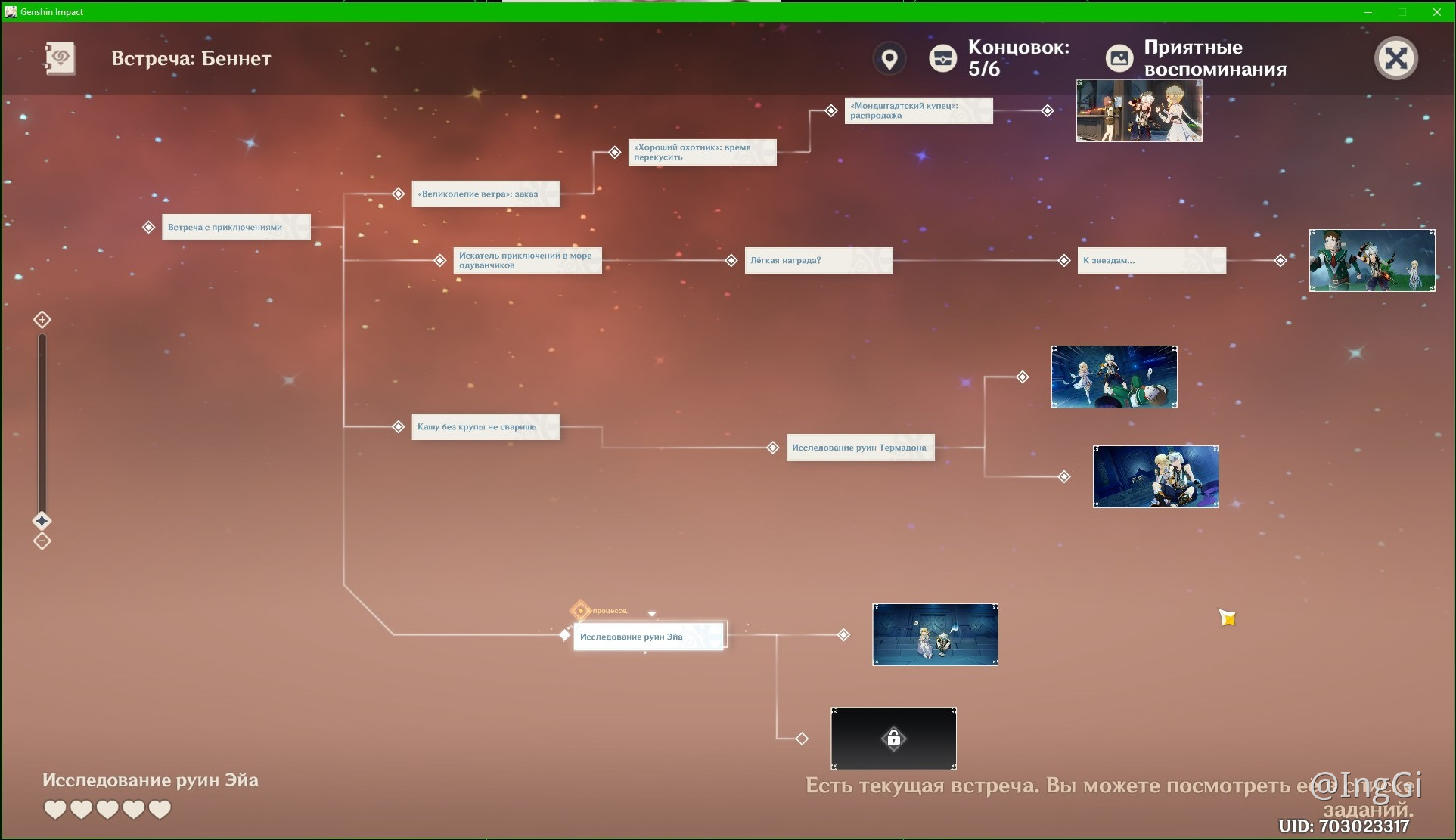Click diamond marker before lower Термадона ending
The width and height of the screenshot is (1456, 840).
coord(1064,476)
